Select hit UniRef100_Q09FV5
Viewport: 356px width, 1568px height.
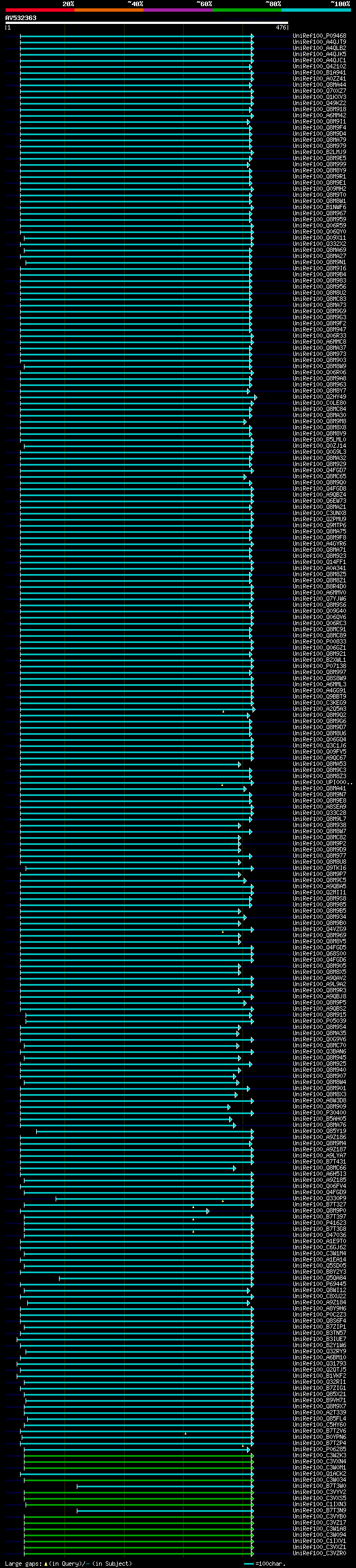click(x=319, y=752)
